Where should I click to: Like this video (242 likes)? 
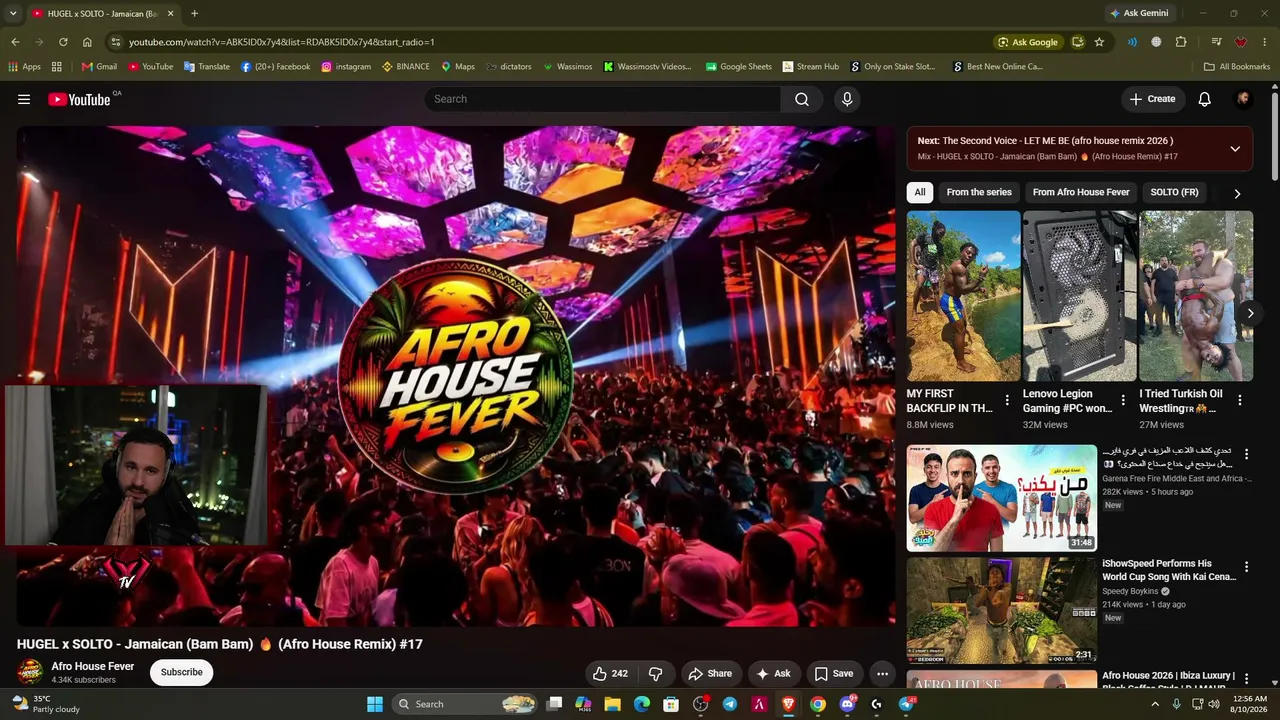pos(610,674)
